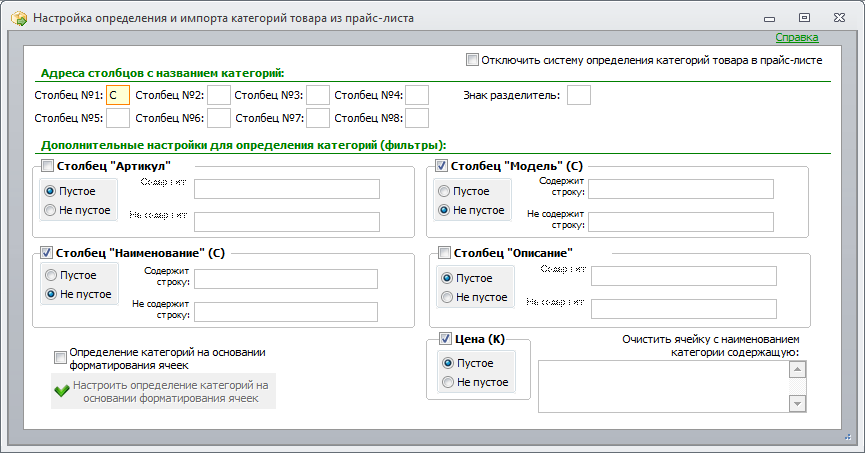
Task: Close the category import settings window
Action: click(839, 18)
